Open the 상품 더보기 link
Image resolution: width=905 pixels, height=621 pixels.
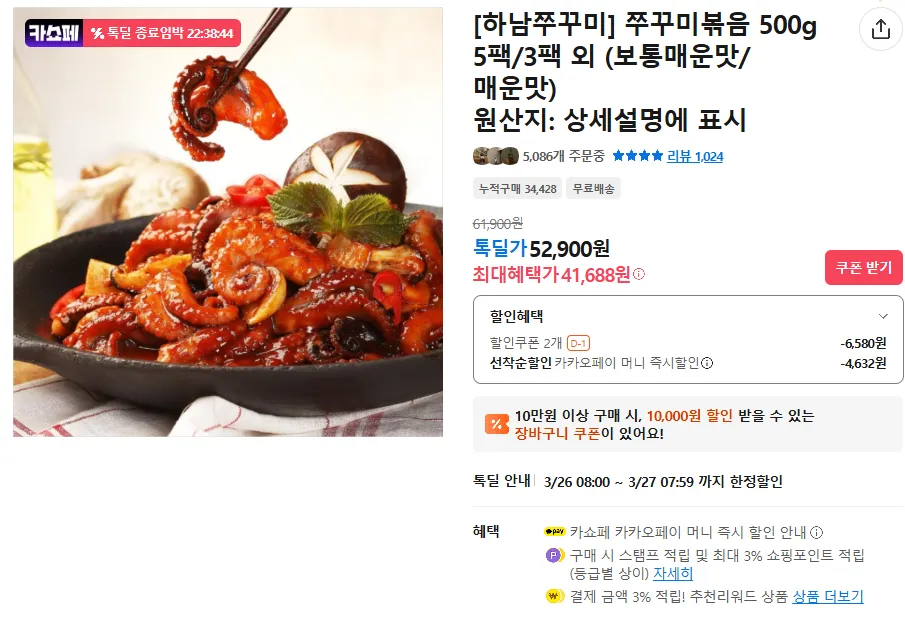pos(828,596)
